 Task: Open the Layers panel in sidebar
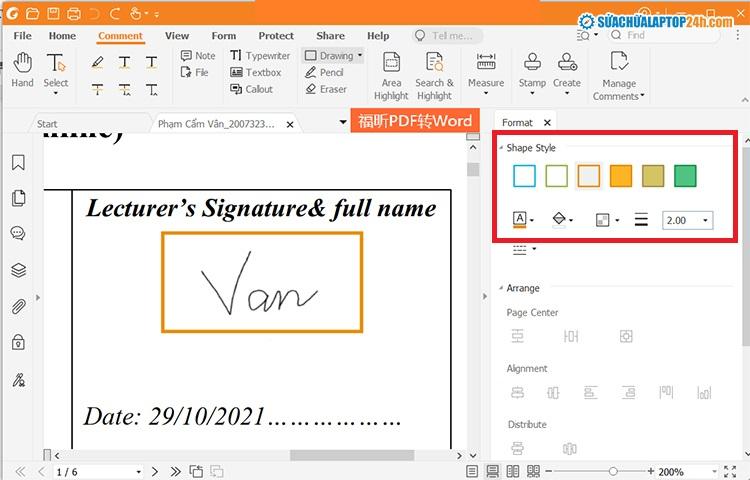pos(18,270)
